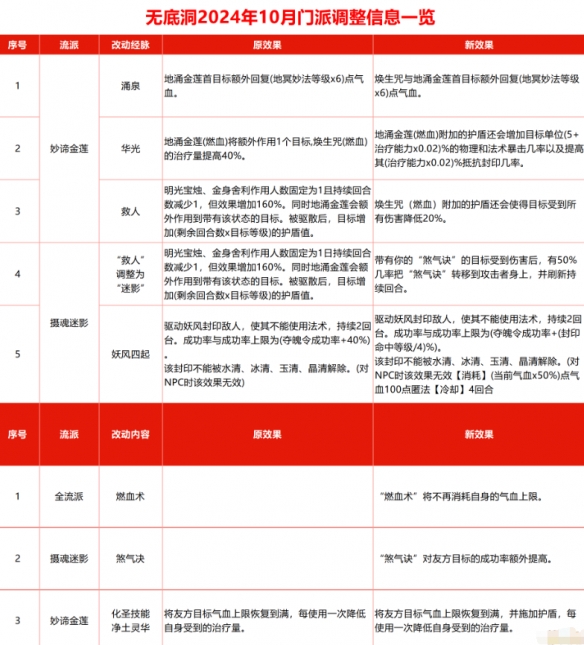The image size is (584, 645).
Task: Click 摄魂迷影 cell spanning rows 4 and 5
Action: (x=69, y=323)
